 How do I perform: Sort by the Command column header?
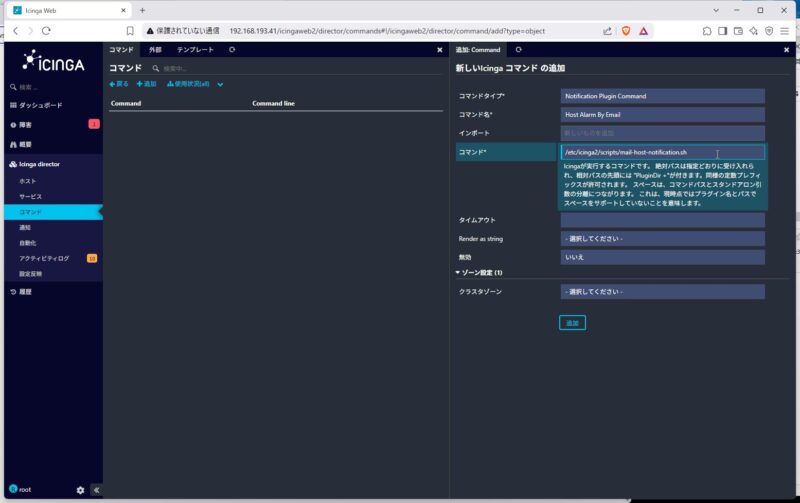point(126,104)
